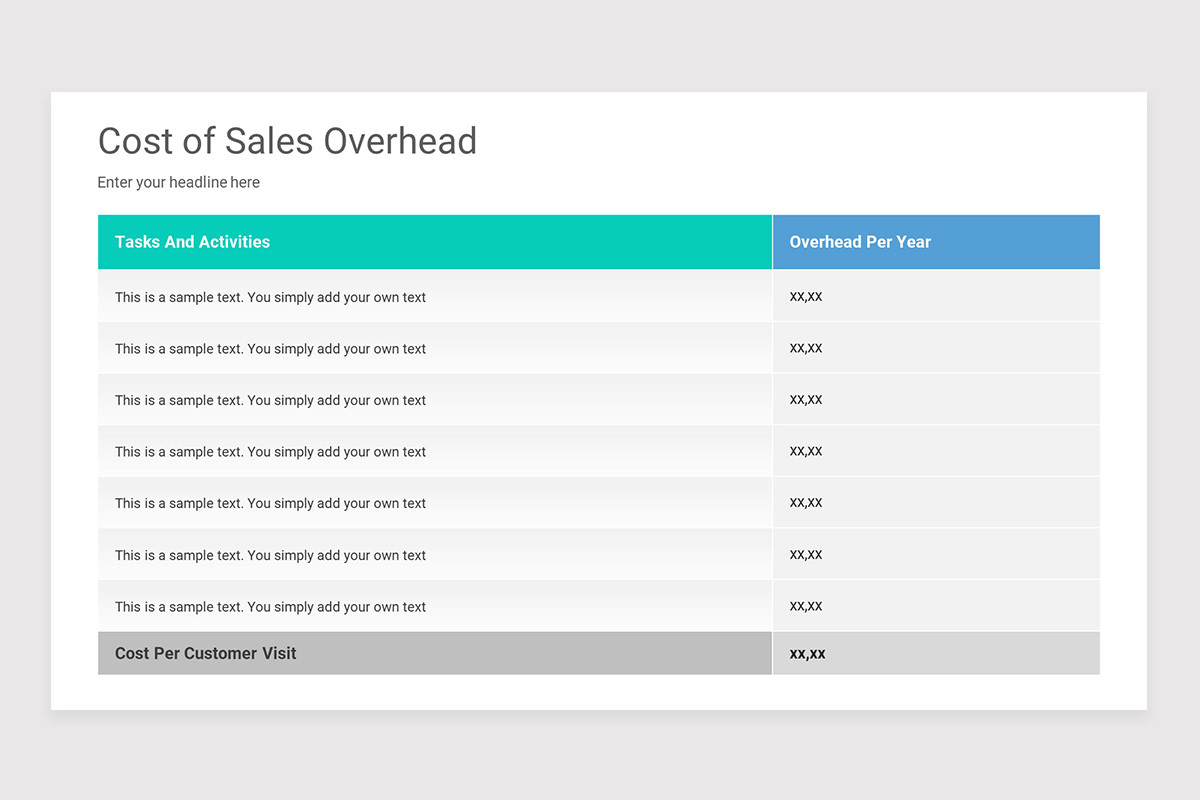Click the Tasks And Activities header

pos(192,241)
